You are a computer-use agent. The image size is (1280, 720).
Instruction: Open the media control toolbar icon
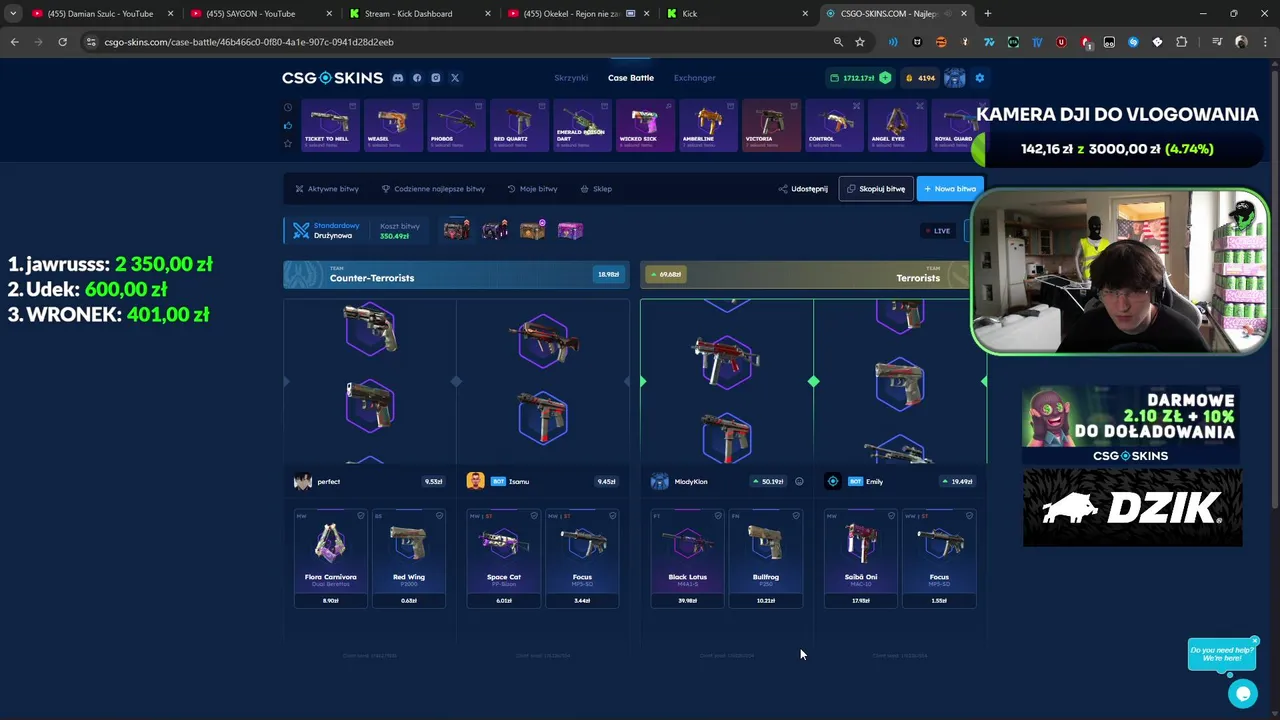[1217, 42]
